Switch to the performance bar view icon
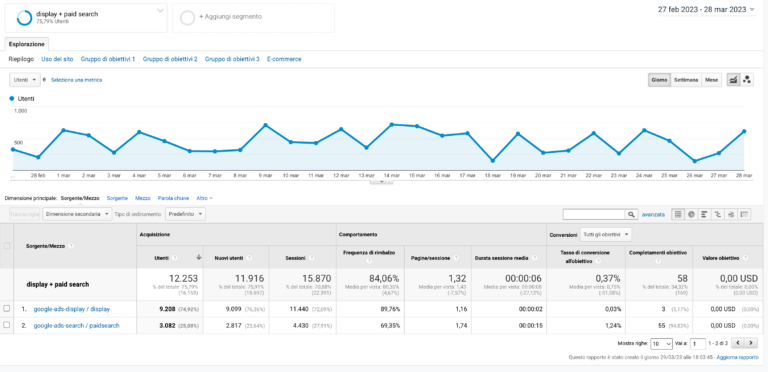The image size is (768, 372). 704,214
